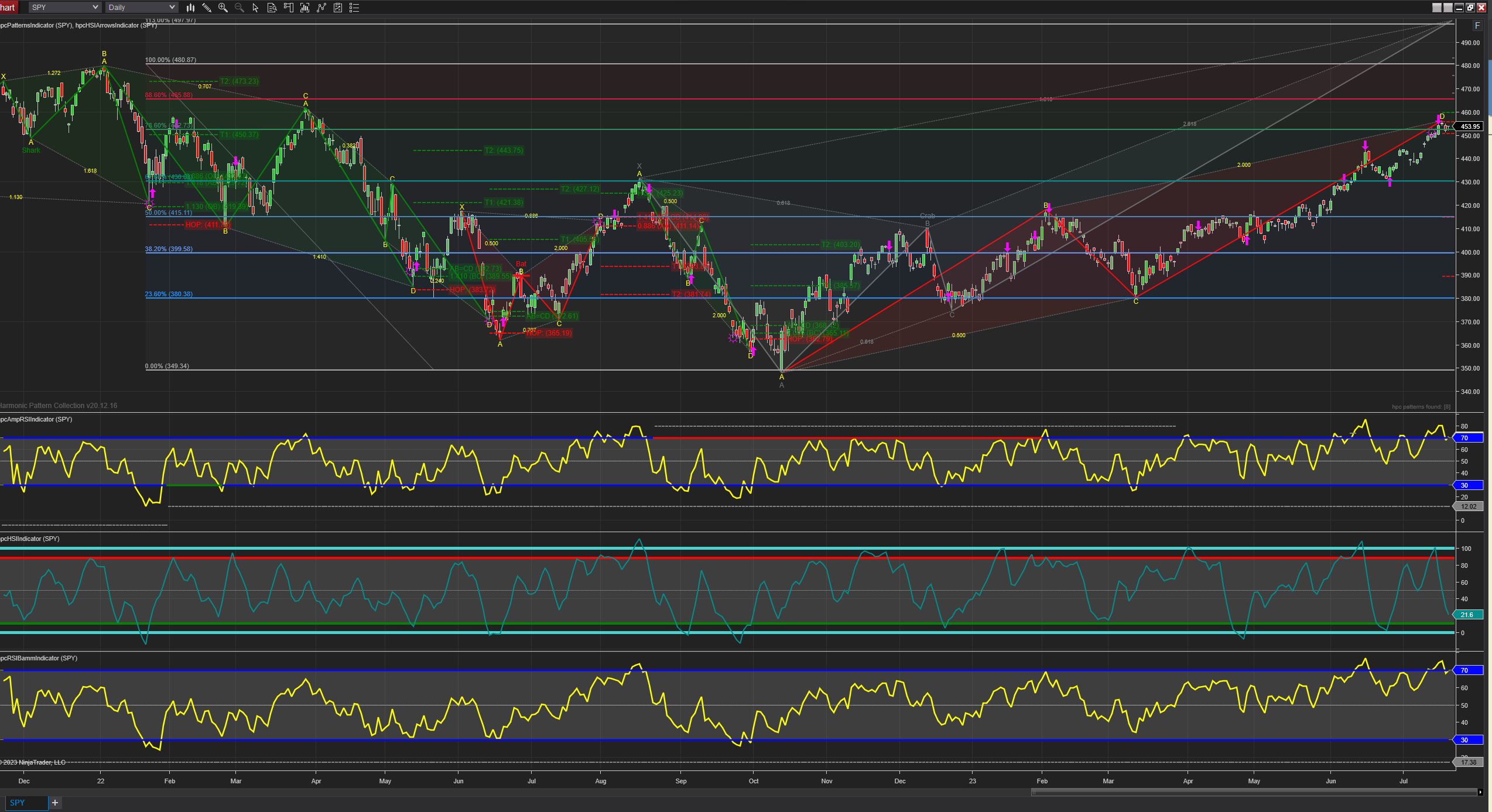Select the drawing tools pencil icon
The height and width of the screenshot is (812, 1492).
coord(207,8)
